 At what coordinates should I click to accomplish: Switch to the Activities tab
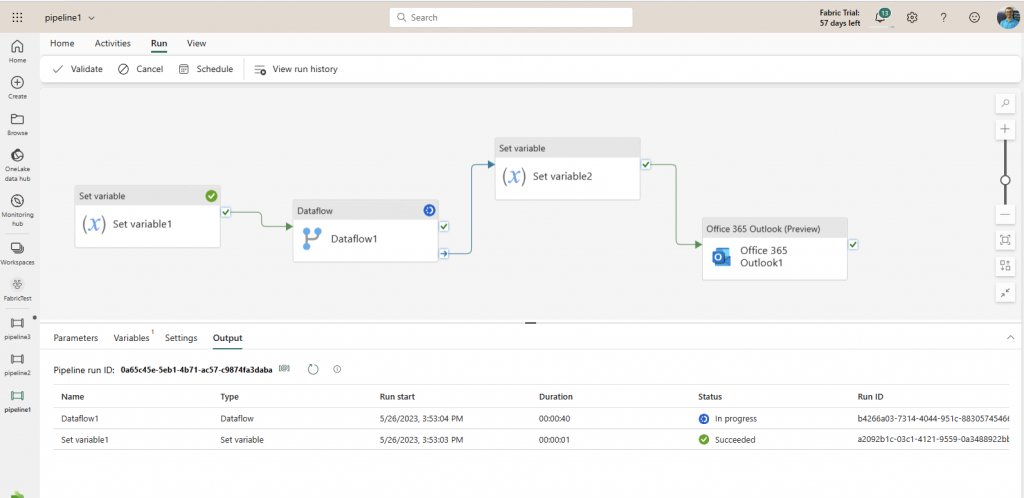112,43
